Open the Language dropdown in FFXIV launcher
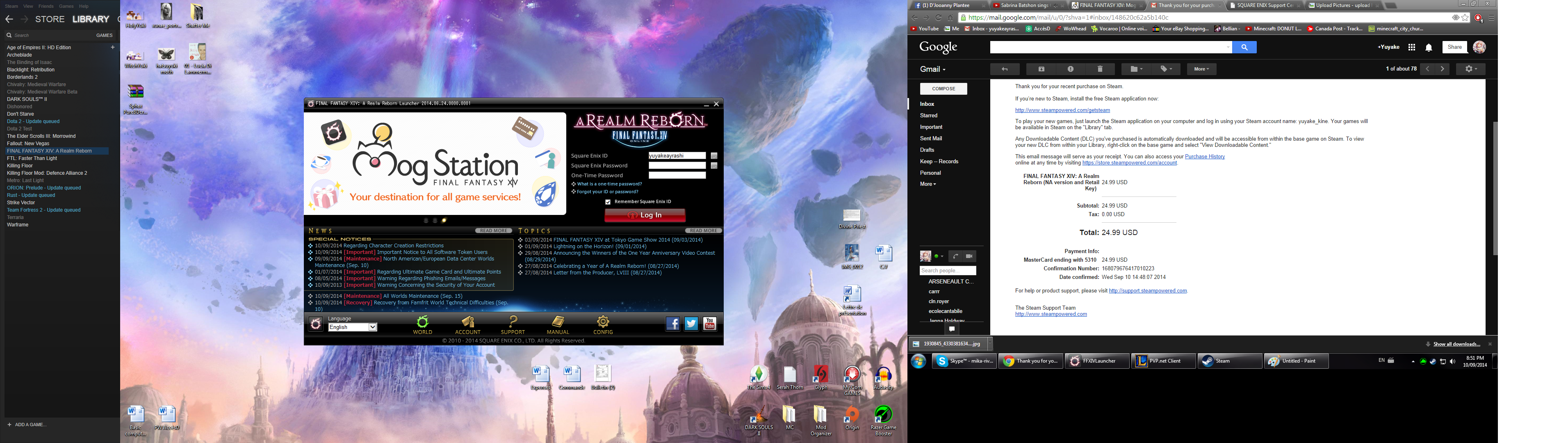This screenshot has height=443, width=1568. click(x=353, y=327)
